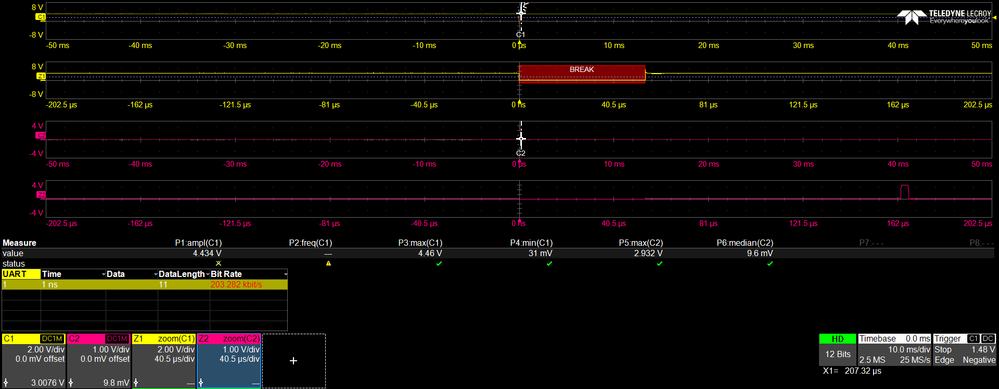Select the P6:median(C2) measurement header
Viewport: 999px width, 389px height.
[745, 243]
